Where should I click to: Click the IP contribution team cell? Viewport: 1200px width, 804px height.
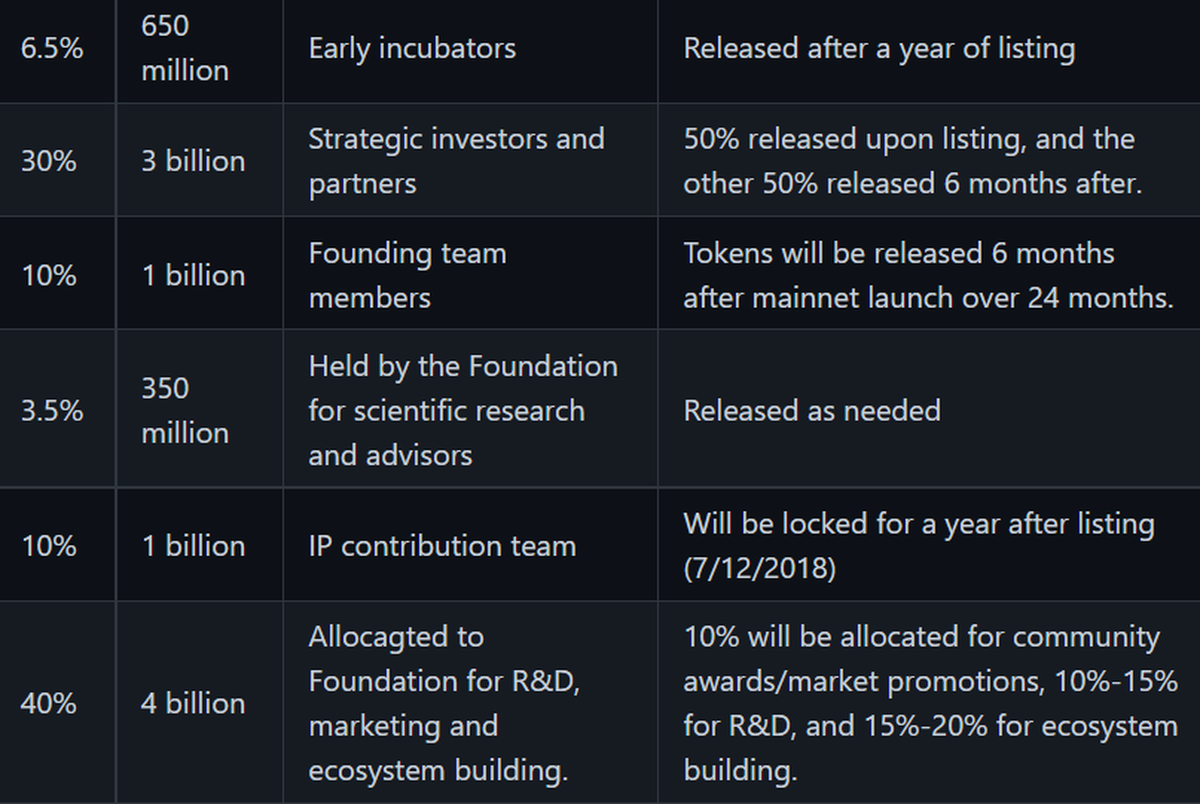442,546
